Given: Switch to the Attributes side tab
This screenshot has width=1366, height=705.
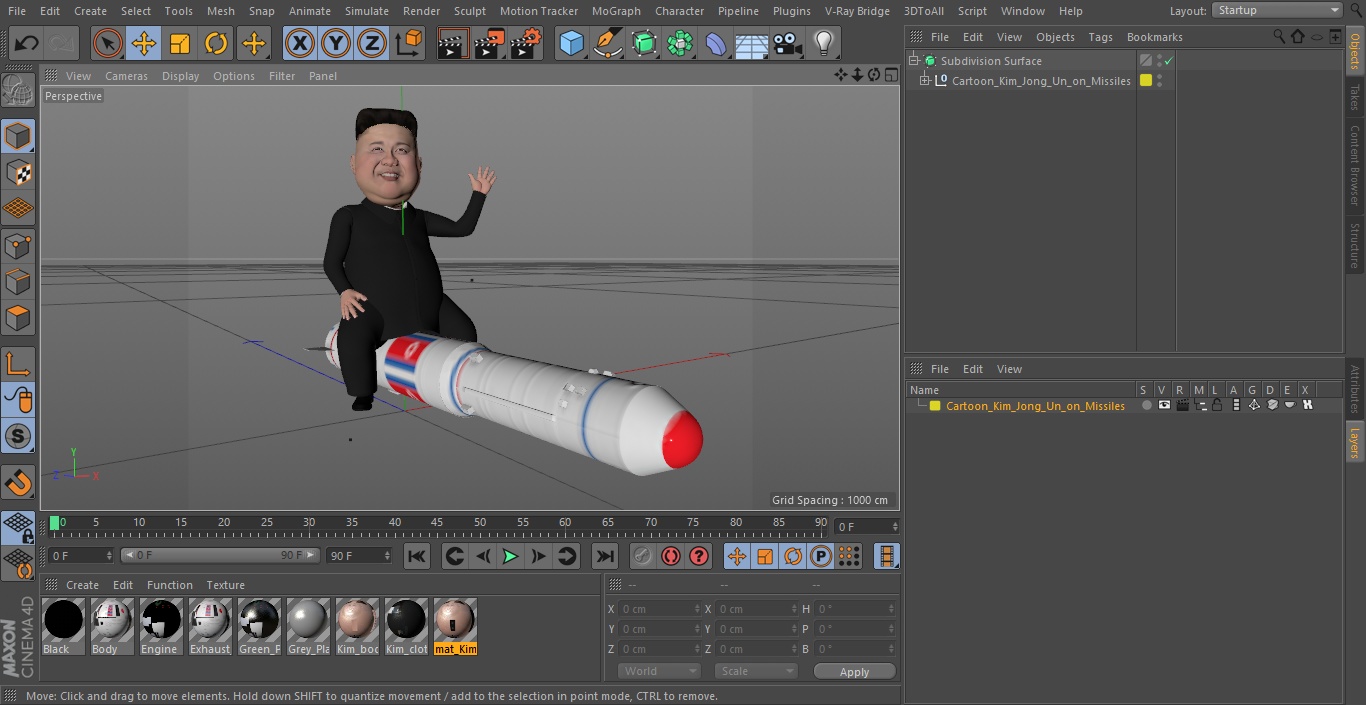Looking at the screenshot, I should (1355, 389).
